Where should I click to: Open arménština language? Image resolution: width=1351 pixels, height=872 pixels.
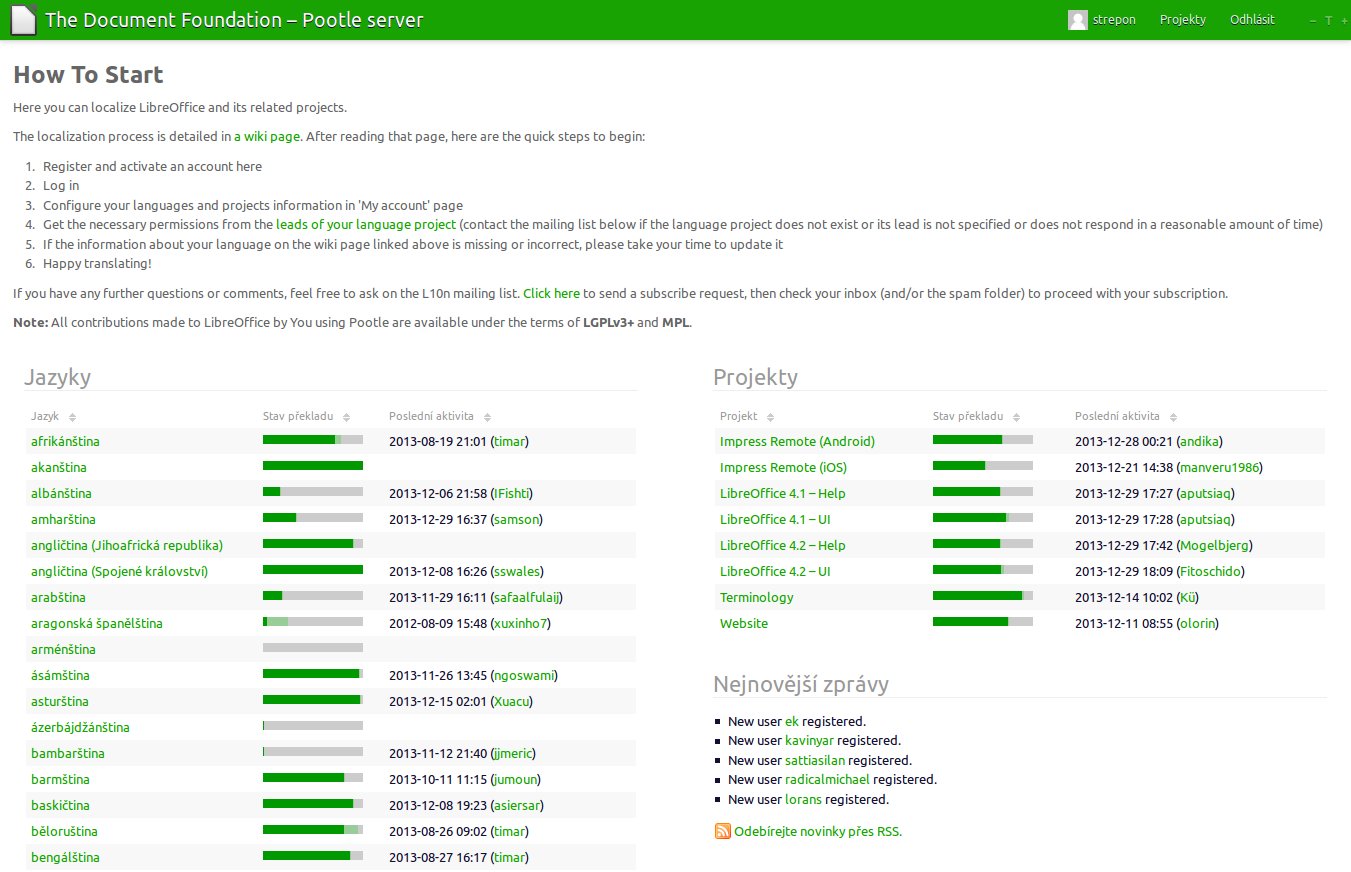63,649
